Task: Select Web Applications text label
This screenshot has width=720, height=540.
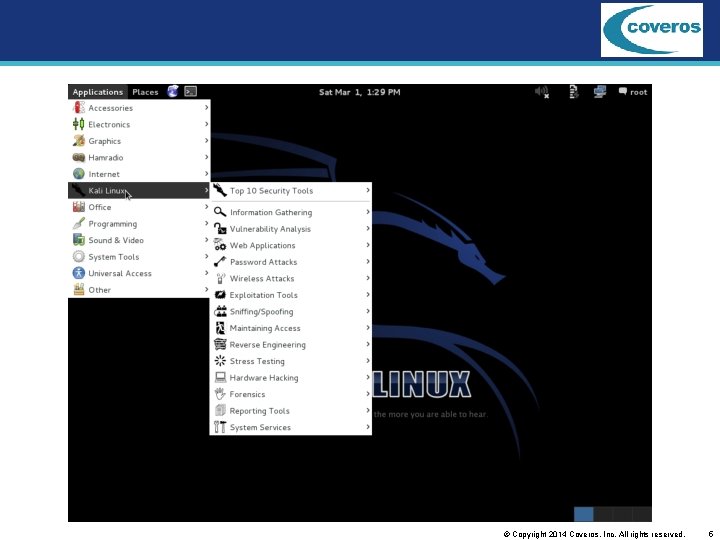Action: 263,246
